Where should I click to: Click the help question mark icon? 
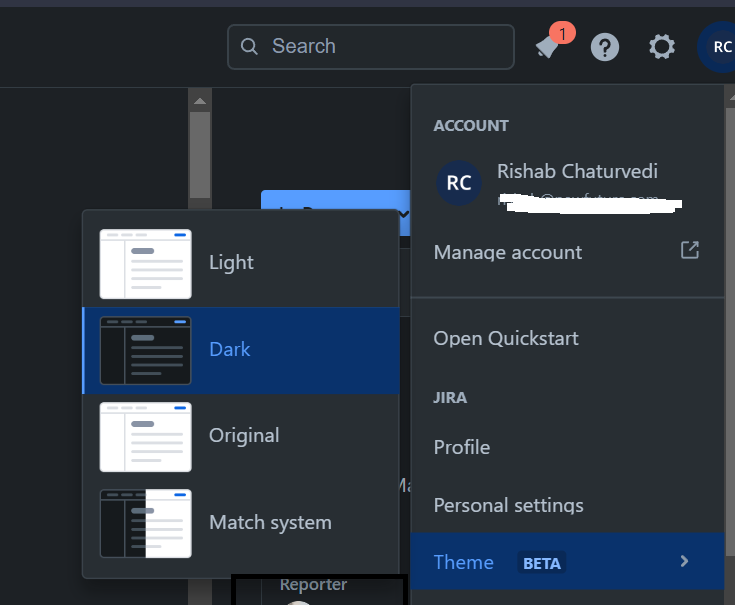(604, 47)
